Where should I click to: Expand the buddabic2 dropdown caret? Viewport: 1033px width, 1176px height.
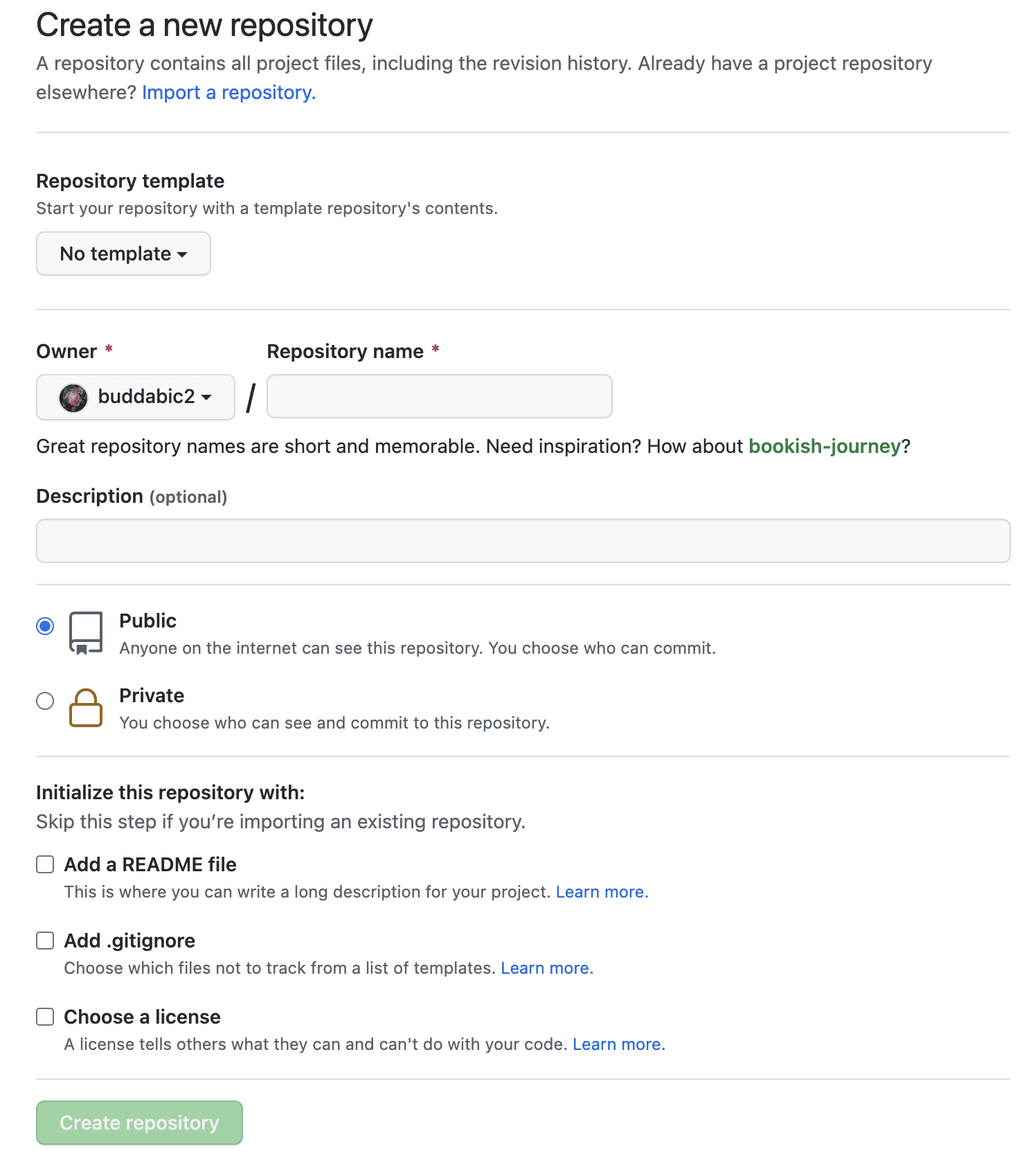point(206,398)
